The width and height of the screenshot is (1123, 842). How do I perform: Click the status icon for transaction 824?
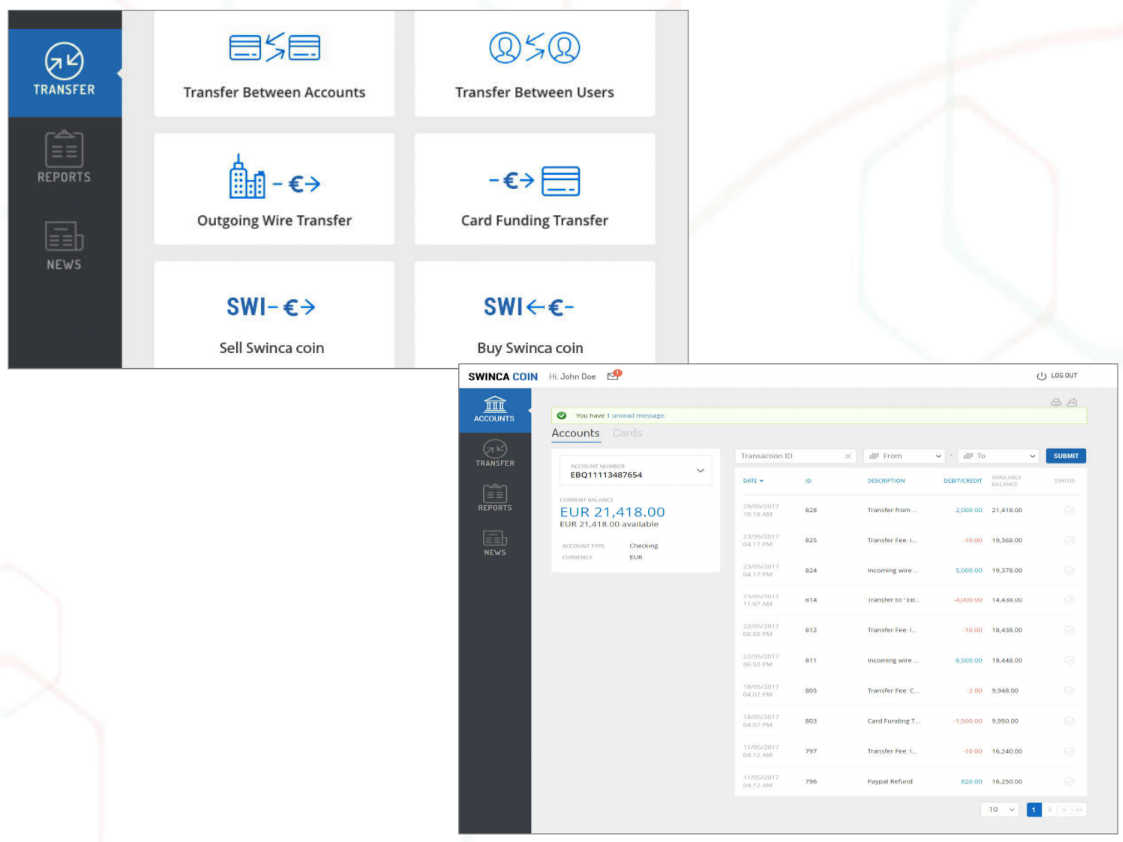[1069, 571]
